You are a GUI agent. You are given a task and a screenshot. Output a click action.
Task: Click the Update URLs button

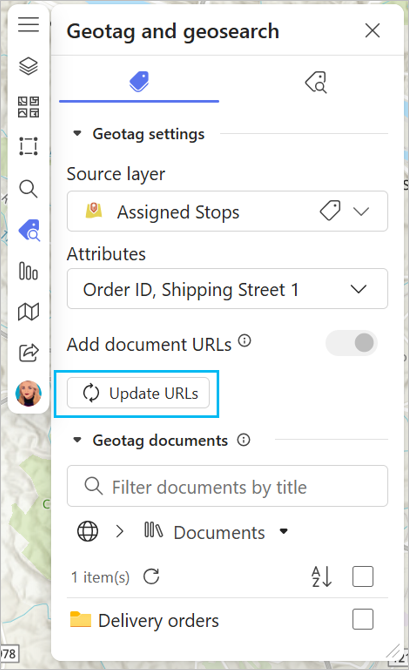click(138, 393)
